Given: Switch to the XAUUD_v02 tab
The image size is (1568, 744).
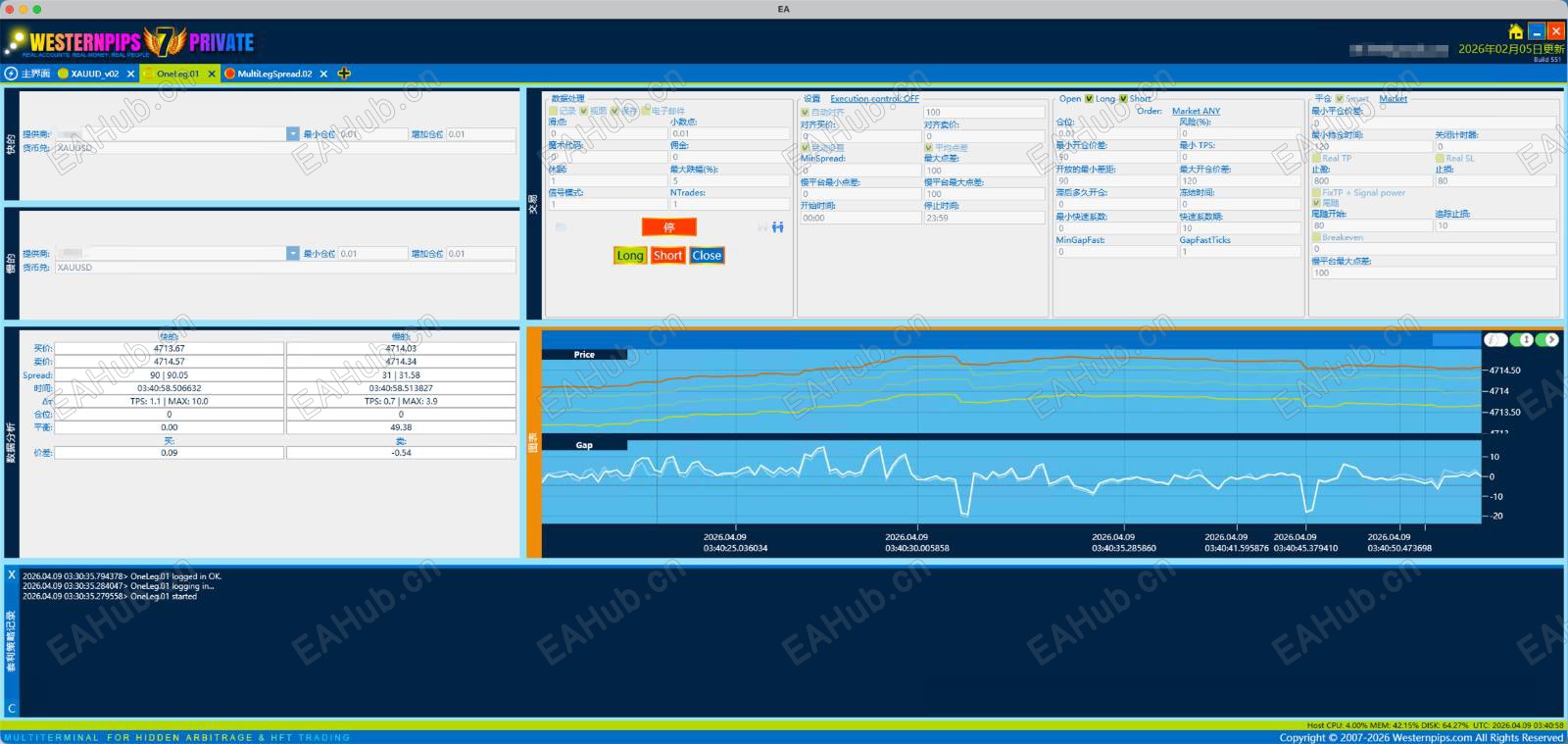Looking at the screenshot, I should [x=94, y=74].
